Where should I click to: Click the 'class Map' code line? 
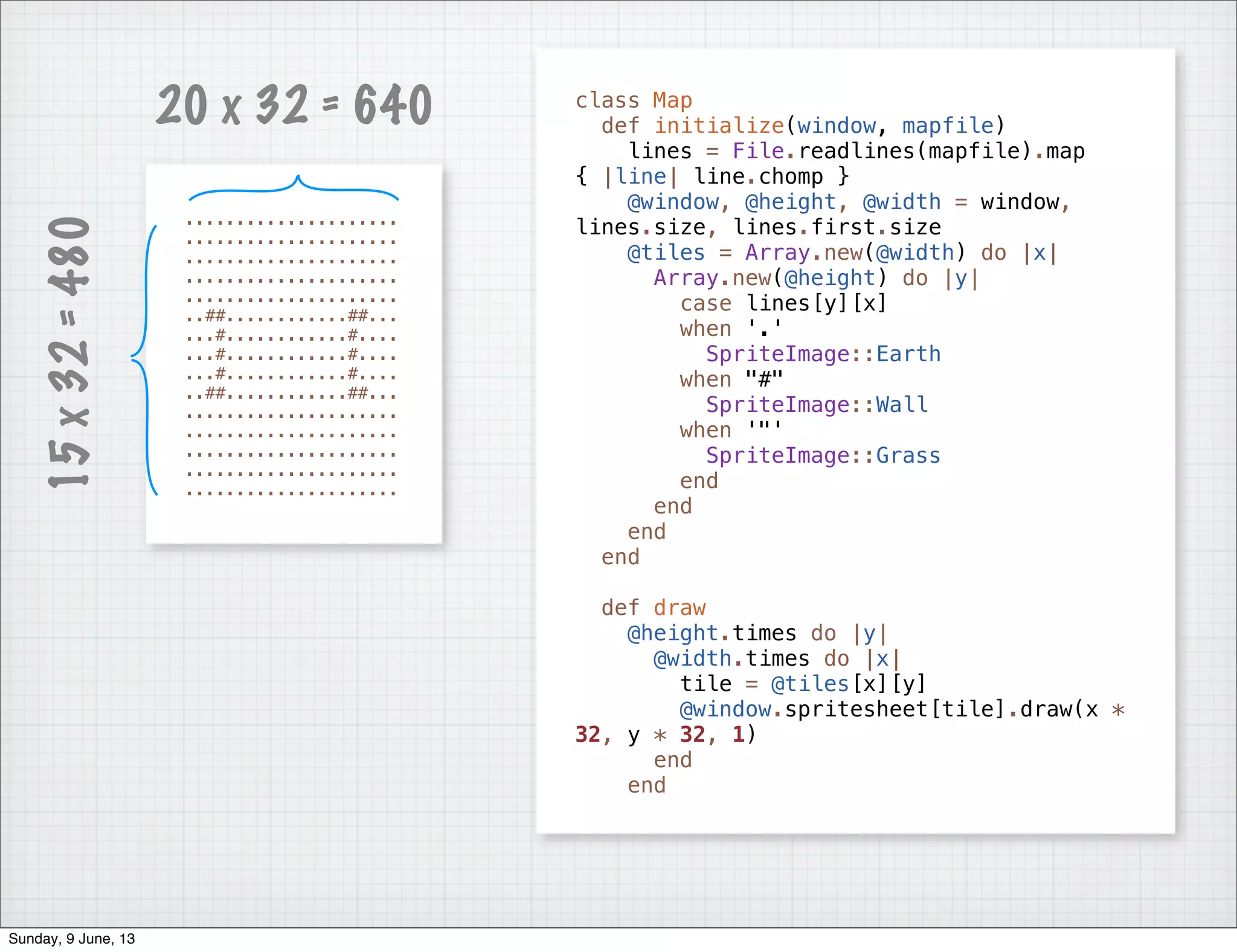(633, 100)
